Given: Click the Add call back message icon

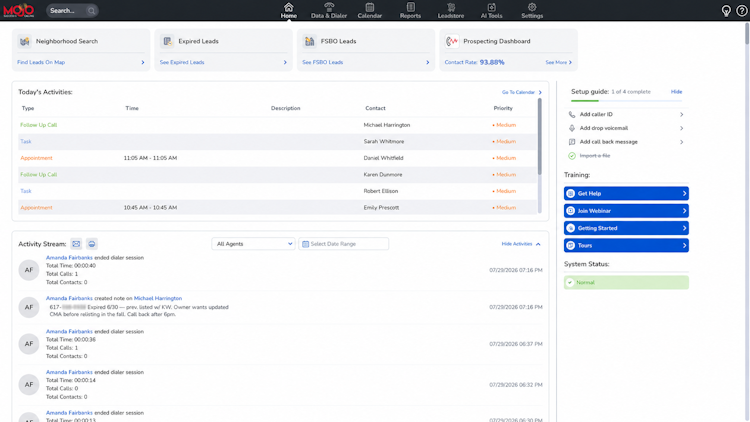Looking at the screenshot, I should click(x=572, y=142).
